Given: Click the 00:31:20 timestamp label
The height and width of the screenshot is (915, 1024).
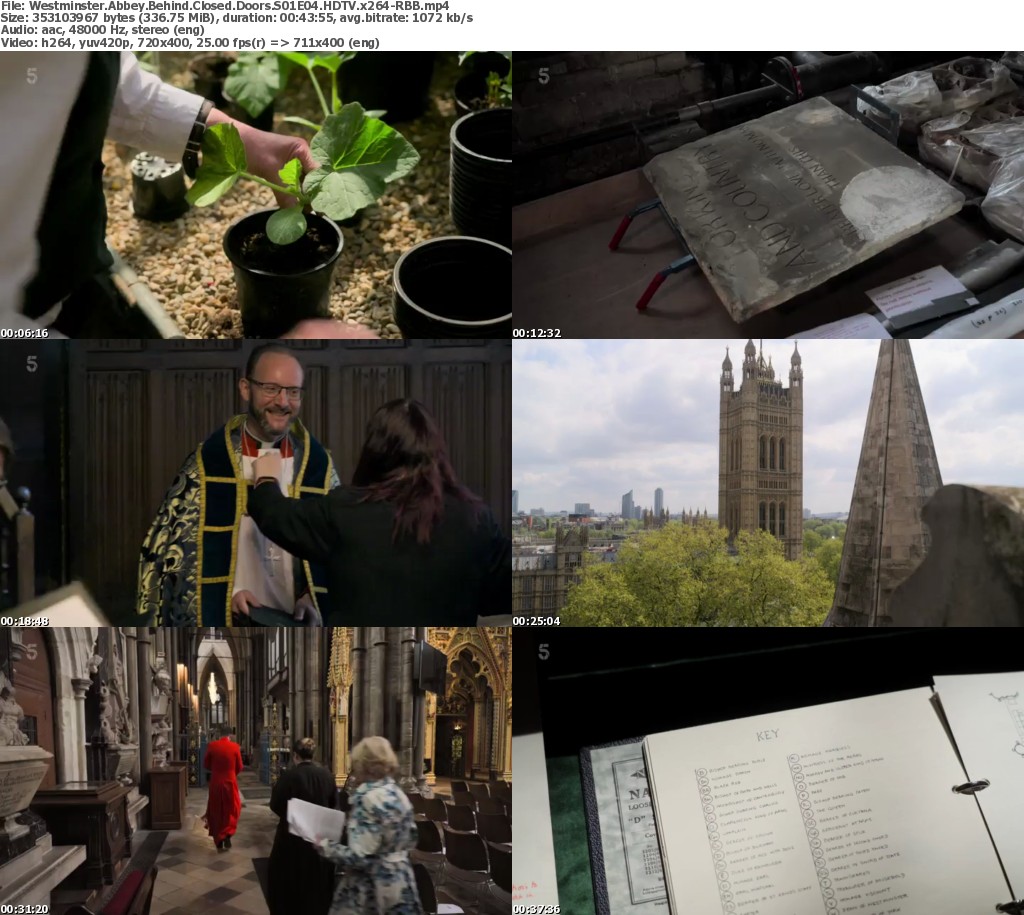Looking at the screenshot, I should tap(25, 909).
